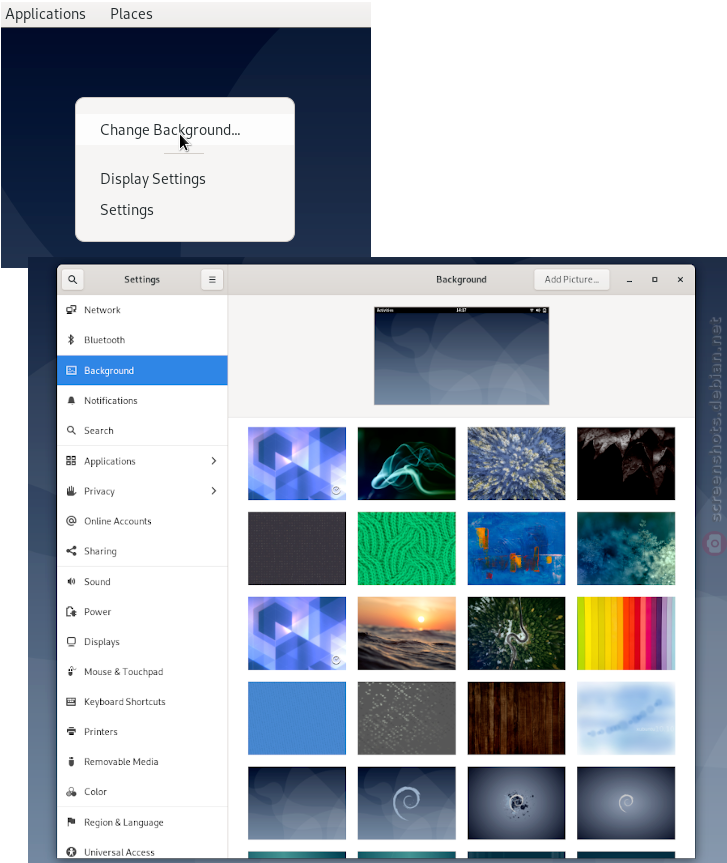Open the Sharing settings panel
This screenshot has width=727, height=863.
click(x=142, y=551)
